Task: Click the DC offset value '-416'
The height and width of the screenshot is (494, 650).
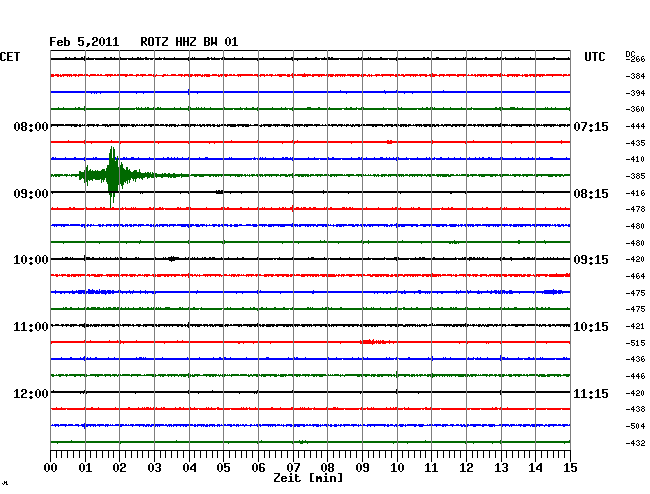Action: [635, 193]
